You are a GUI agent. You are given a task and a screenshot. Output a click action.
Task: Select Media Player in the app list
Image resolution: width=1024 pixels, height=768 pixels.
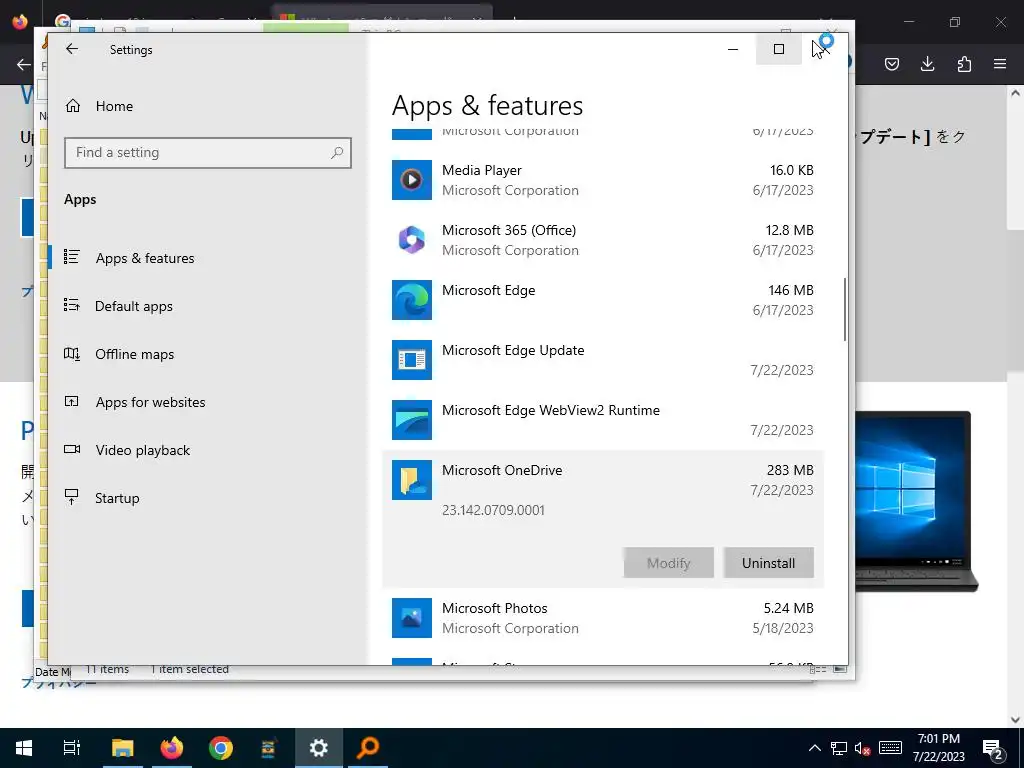603,180
